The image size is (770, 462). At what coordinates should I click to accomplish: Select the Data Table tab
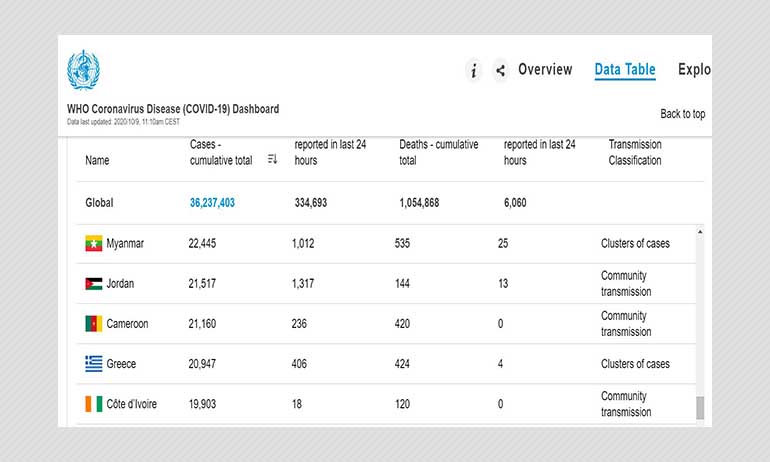pyautogui.click(x=625, y=70)
